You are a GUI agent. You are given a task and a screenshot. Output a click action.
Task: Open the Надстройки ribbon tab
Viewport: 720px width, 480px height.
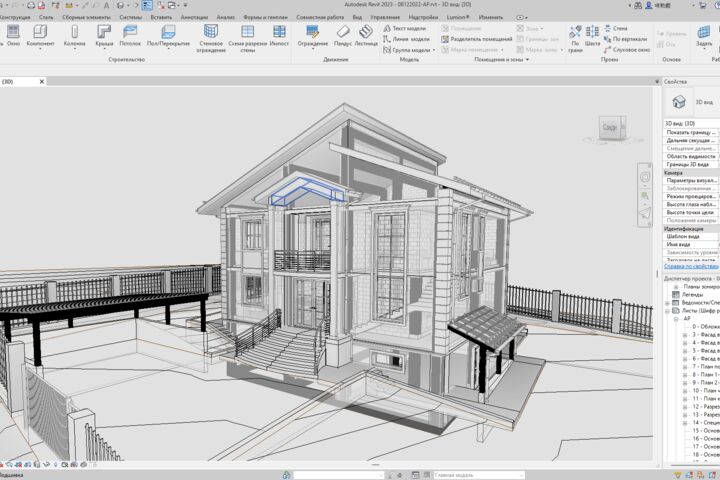[423, 17]
